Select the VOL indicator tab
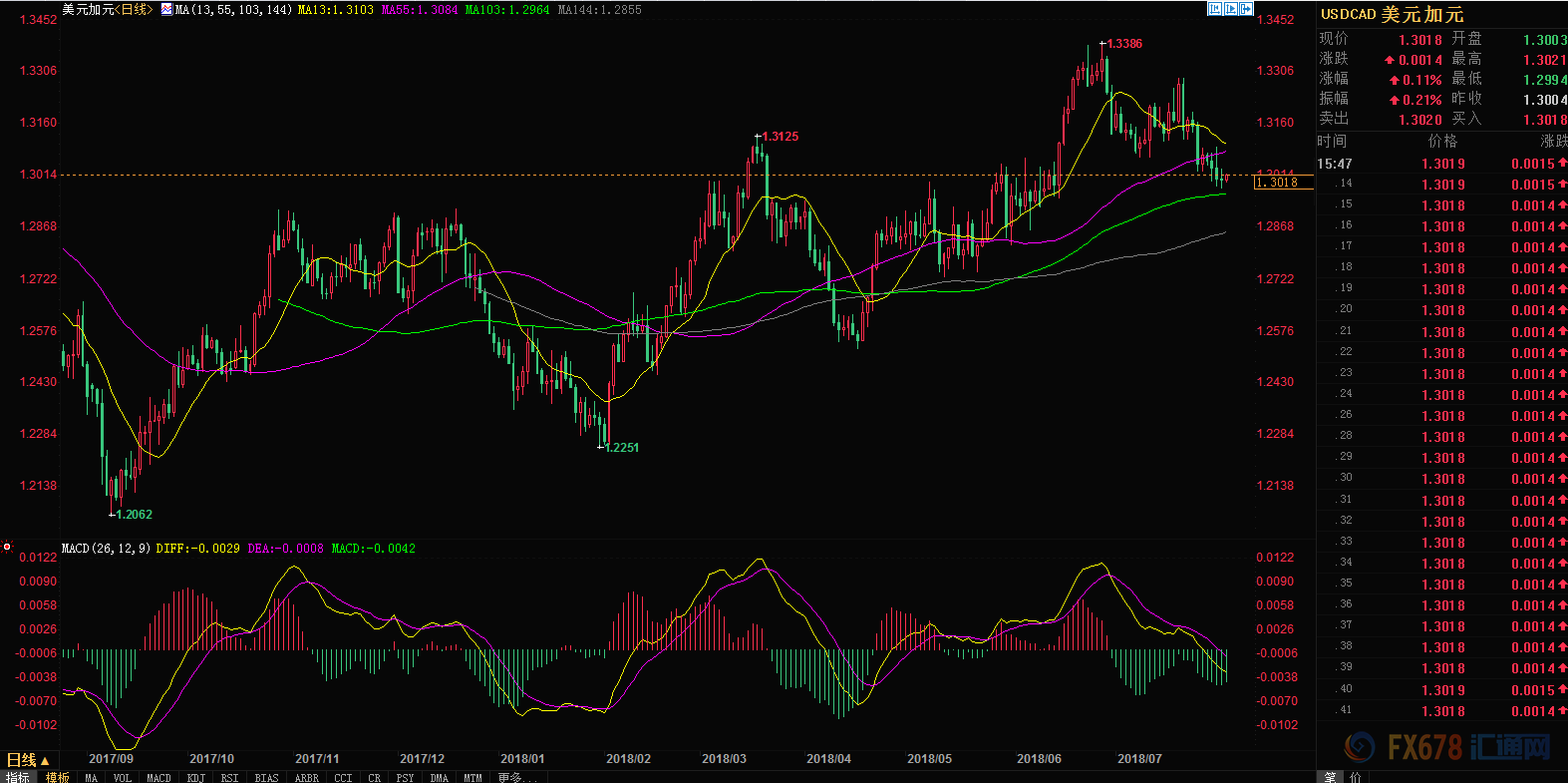Image resolution: width=1568 pixels, height=783 pixels. [x=122, y=777]
